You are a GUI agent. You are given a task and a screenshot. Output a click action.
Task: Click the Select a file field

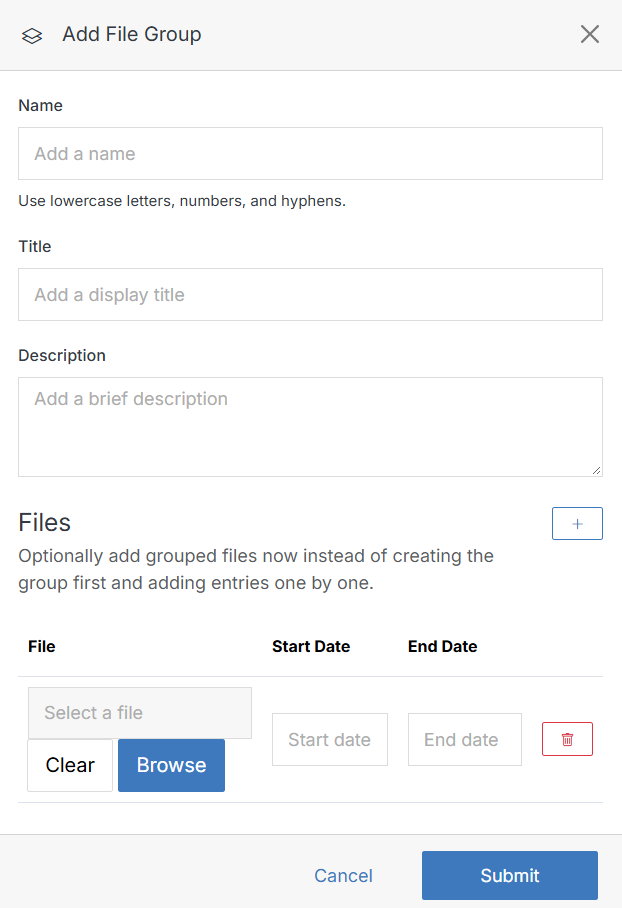coord(140,713)
